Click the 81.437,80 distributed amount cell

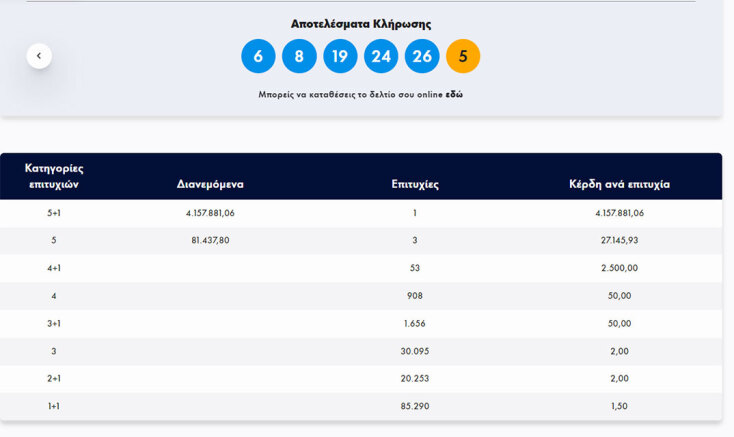tap(209, 241)
